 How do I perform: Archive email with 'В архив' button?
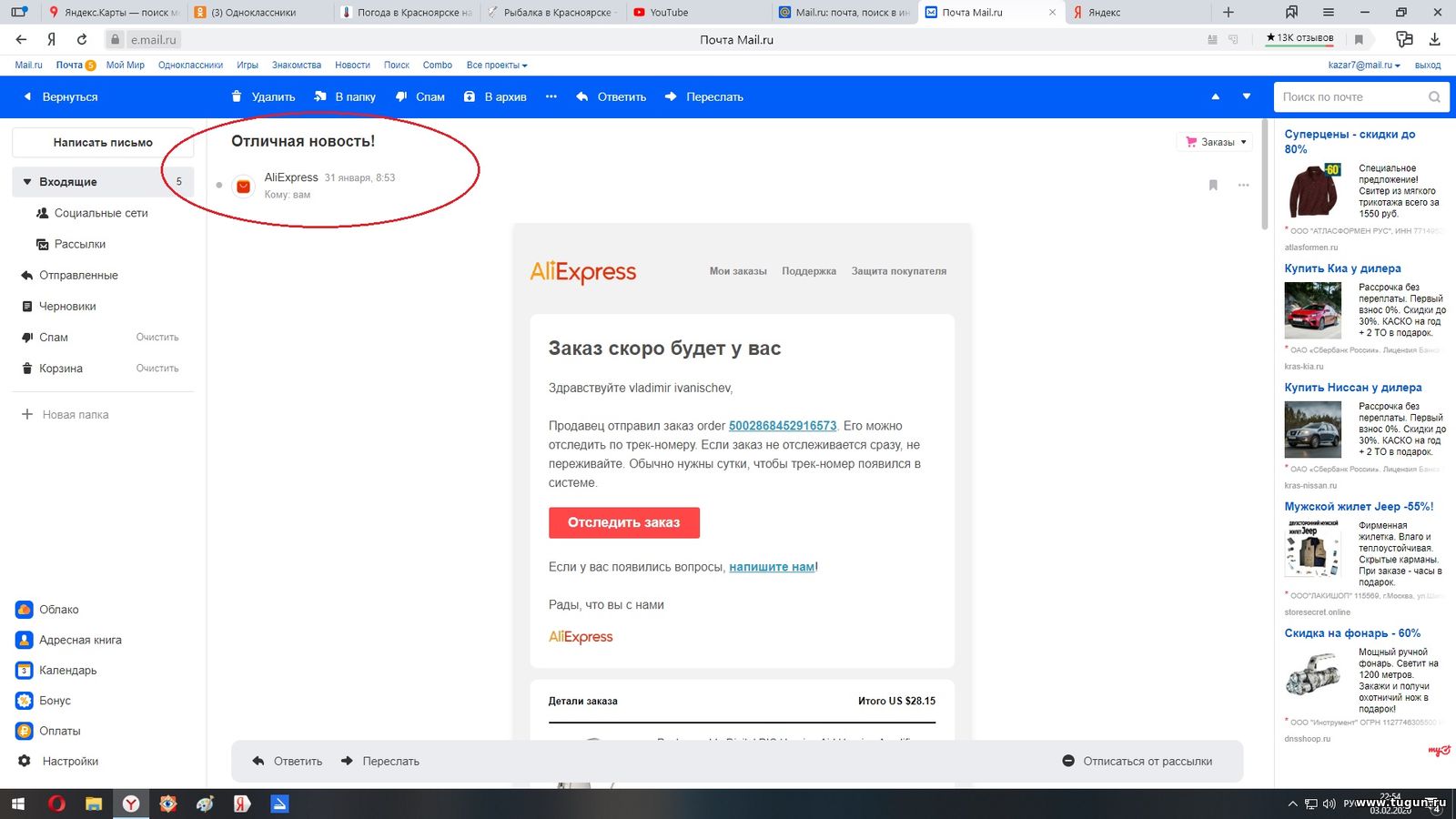(495, 96)
